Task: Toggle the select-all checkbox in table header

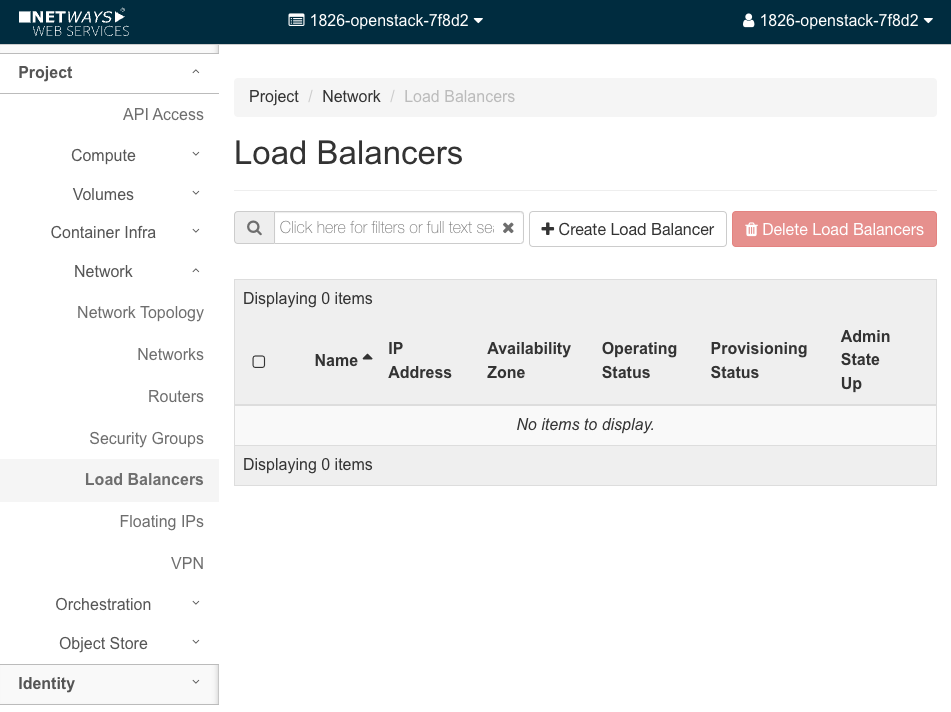Action: click(x=259, y=361)
